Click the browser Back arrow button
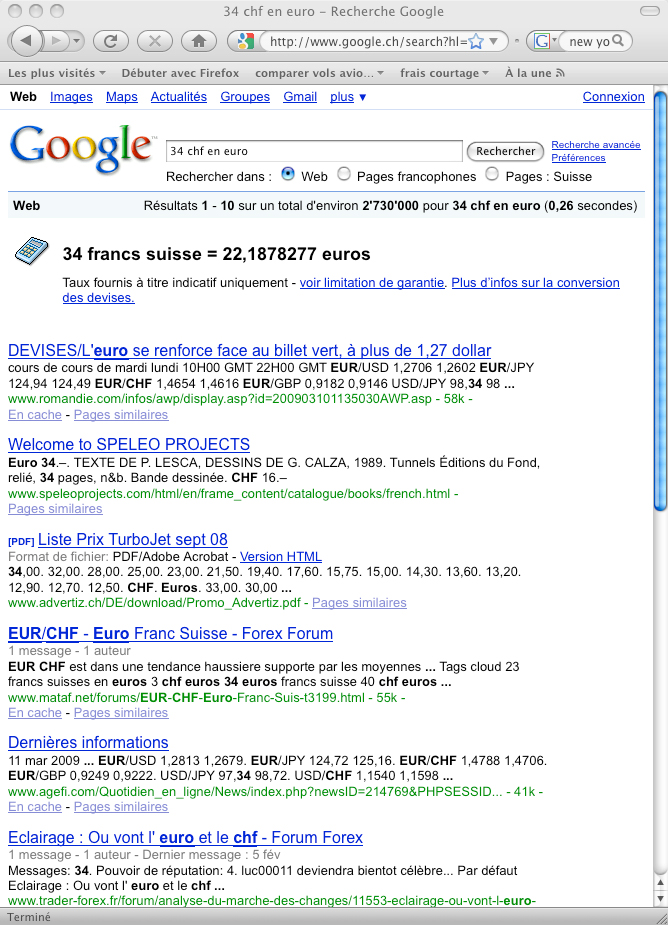The height and width of the screenshot is (925, 668). point(27,41)
